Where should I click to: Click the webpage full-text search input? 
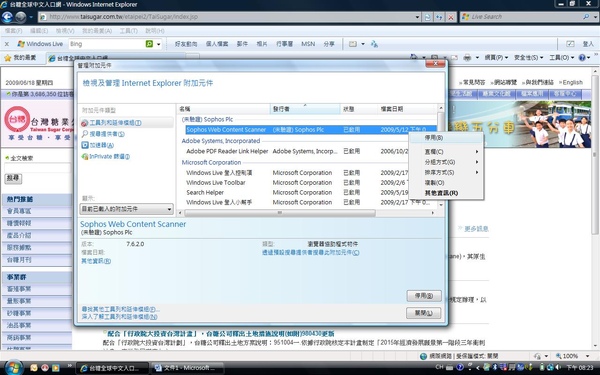point(37,168)
